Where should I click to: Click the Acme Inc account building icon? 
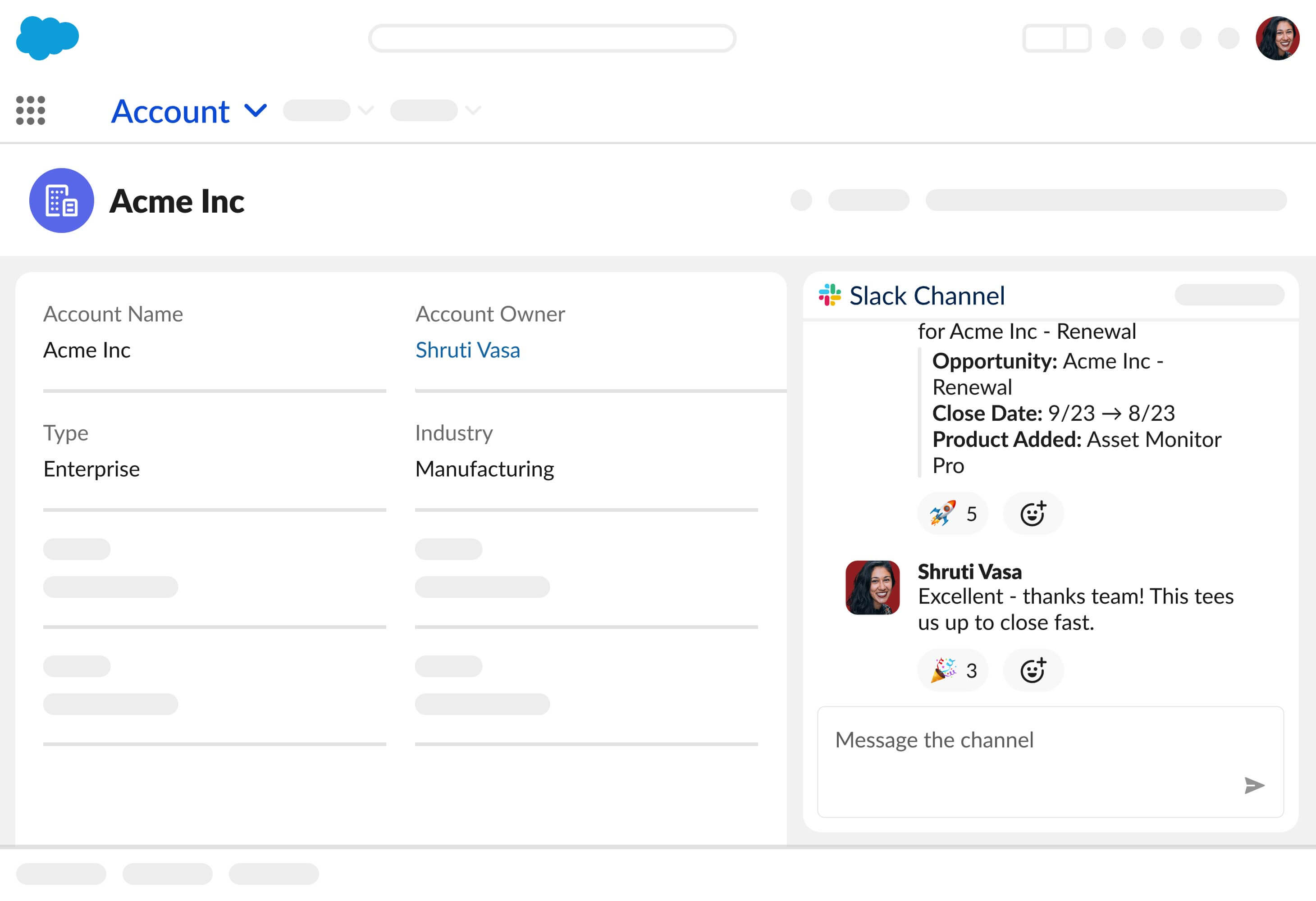pyautogui.click(x=62, y=200)
